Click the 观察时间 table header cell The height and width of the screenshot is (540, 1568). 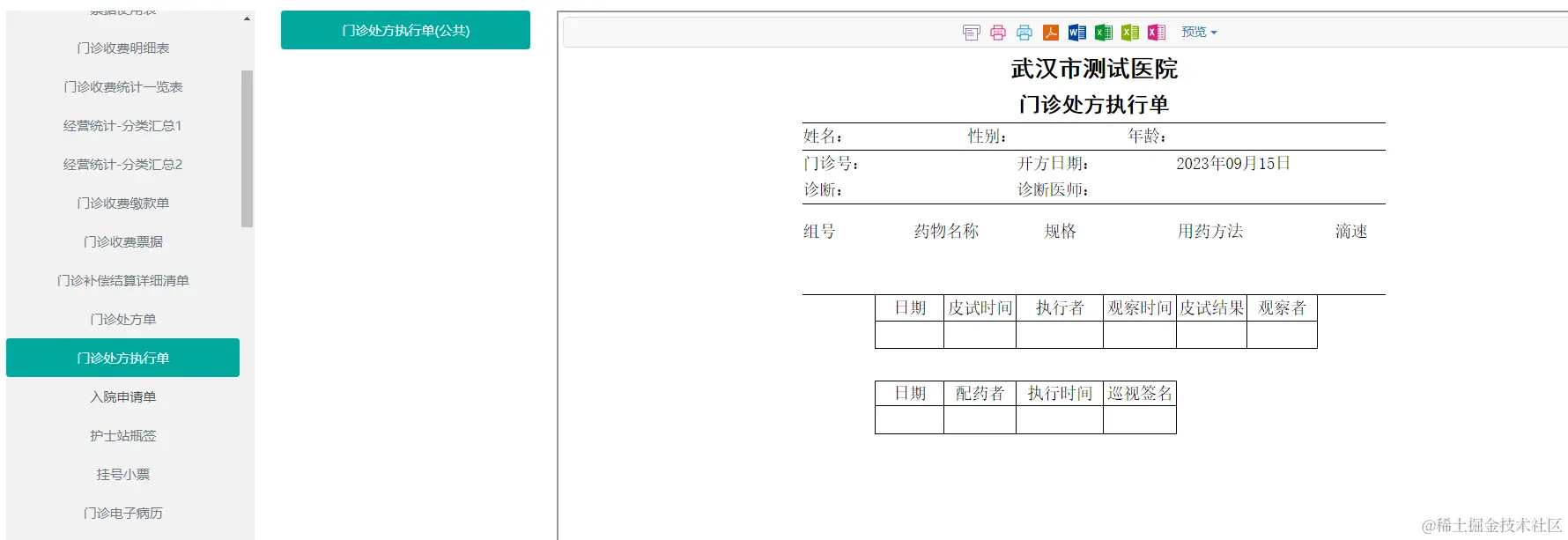click(1140, 308)
